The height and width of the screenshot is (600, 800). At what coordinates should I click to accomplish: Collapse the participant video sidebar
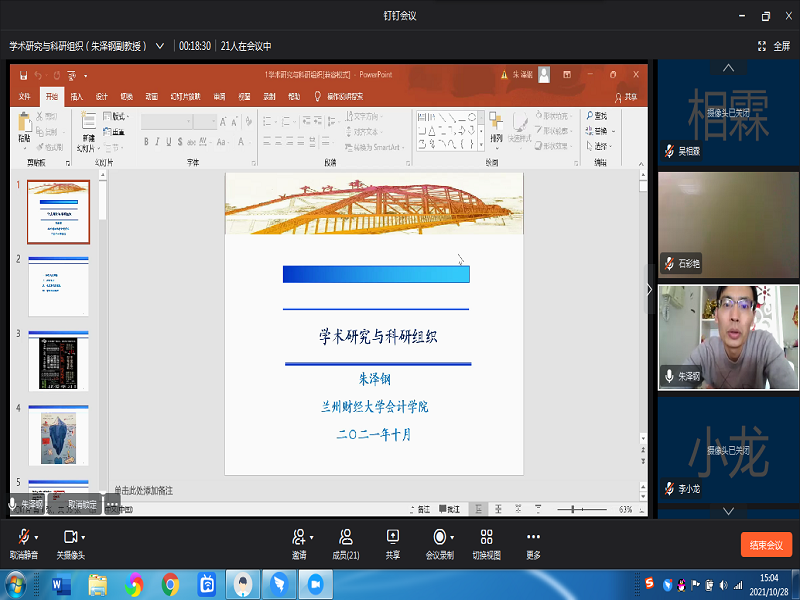[x=649, y=289]
